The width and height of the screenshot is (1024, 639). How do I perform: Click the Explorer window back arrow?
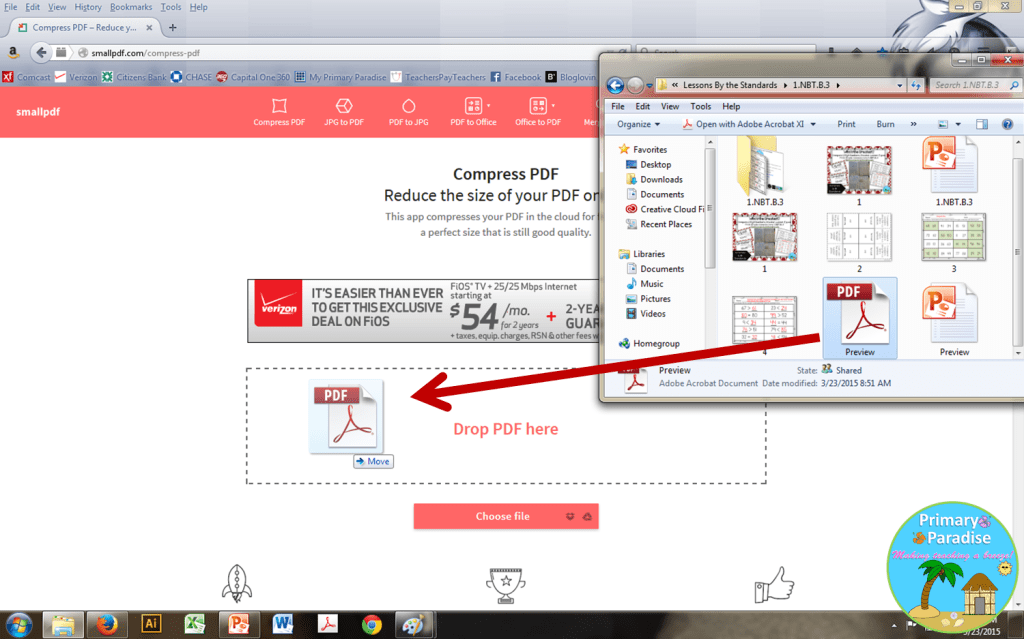pyautogui.click(x=615, y=85)
